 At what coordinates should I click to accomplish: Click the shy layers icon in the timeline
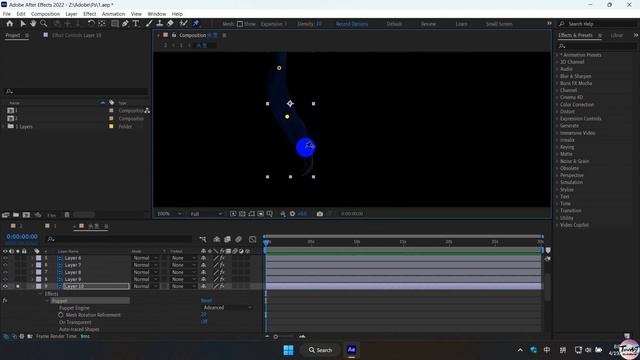point(217,239)
